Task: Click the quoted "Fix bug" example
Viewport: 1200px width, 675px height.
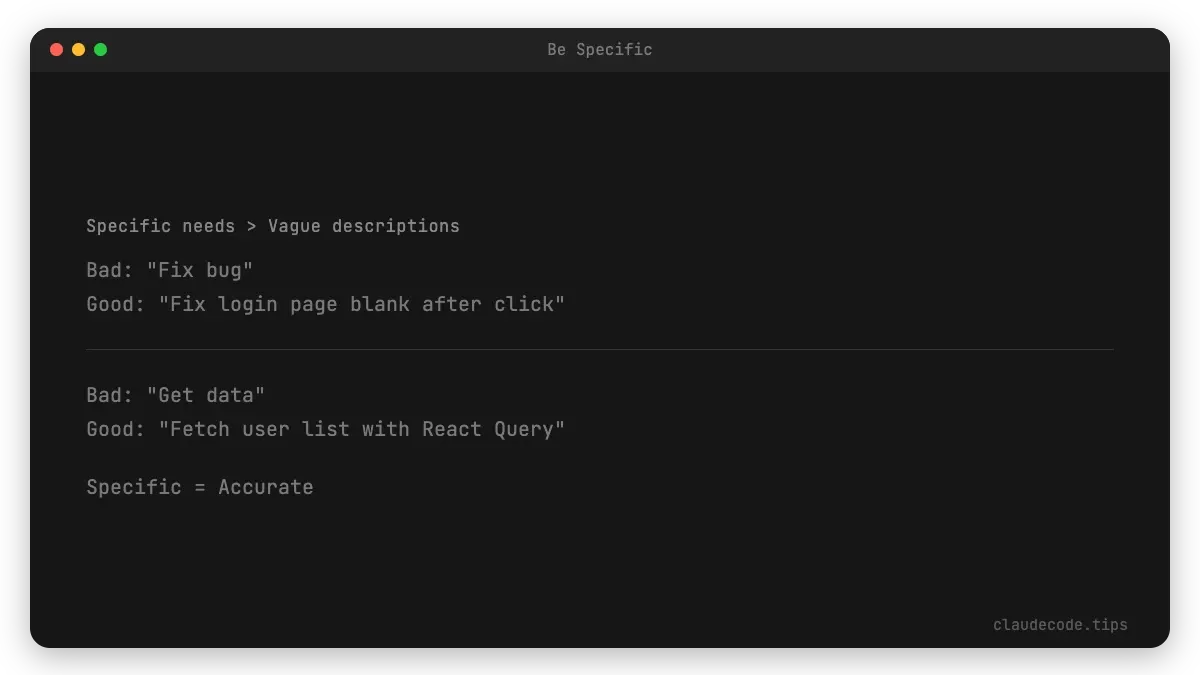Action: (199, 270)
